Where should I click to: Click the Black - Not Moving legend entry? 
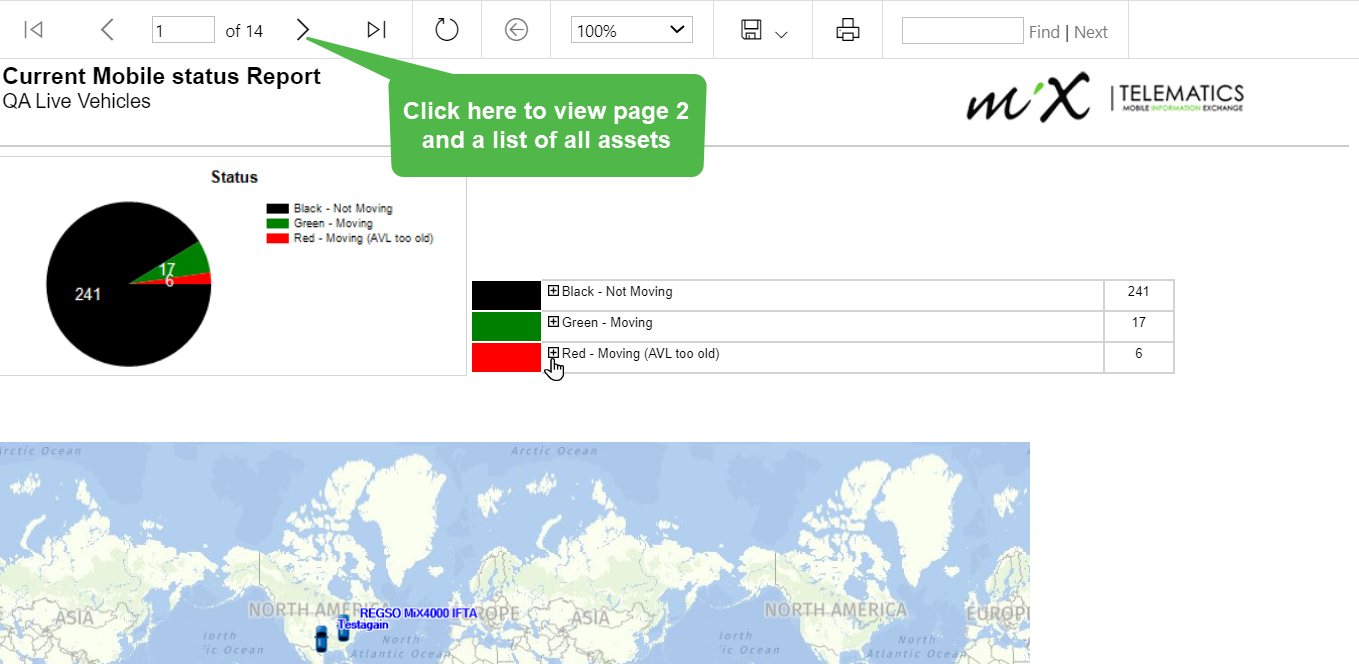tap(330, 209)
